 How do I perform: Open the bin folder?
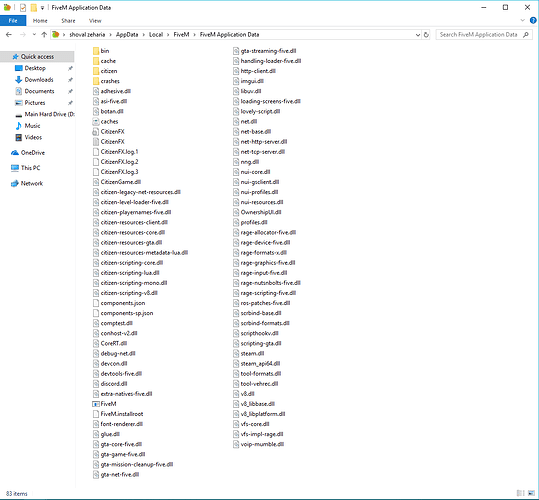(101, 51)
